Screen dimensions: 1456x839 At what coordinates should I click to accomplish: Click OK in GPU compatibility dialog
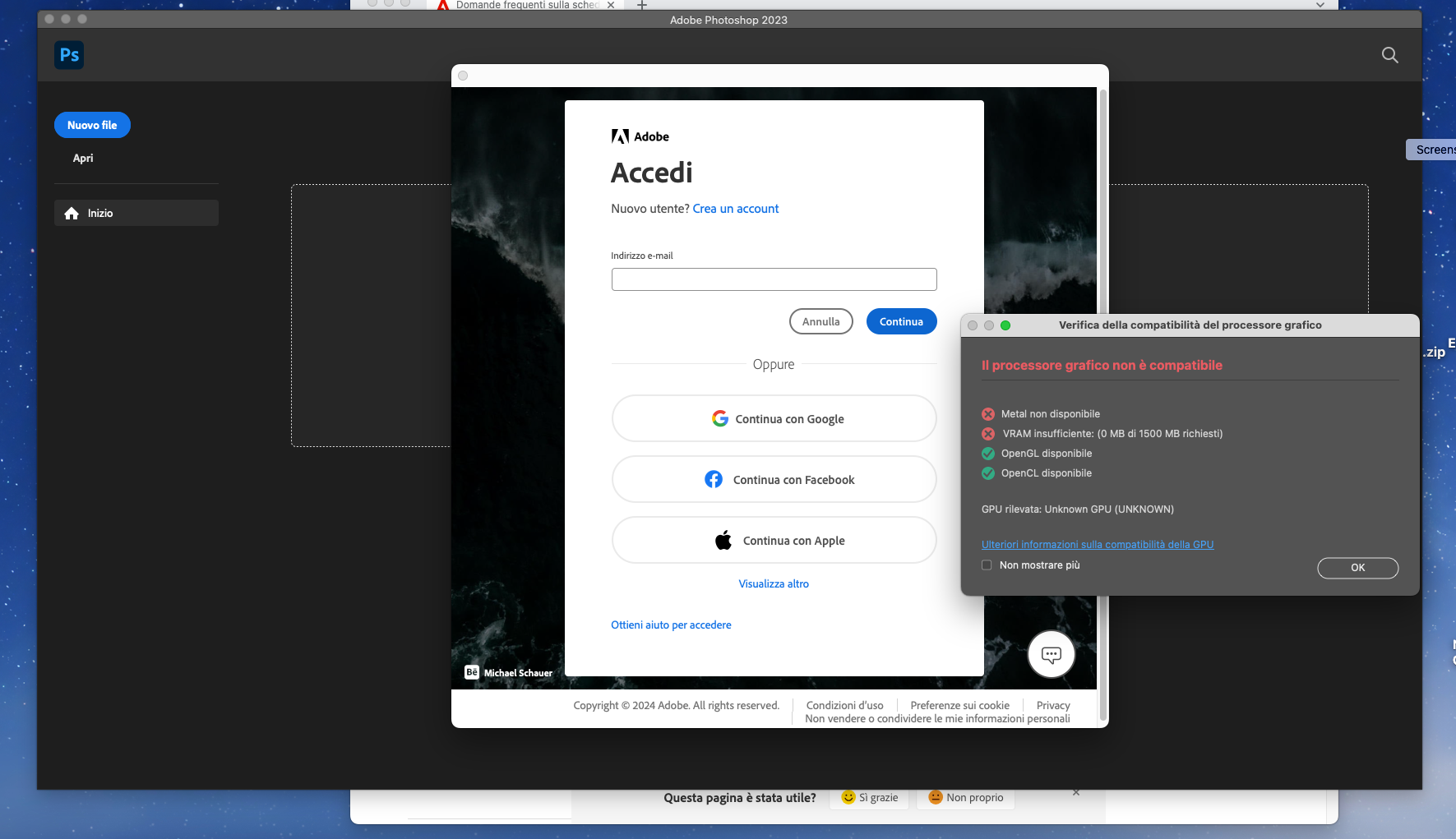point(1357,568)
